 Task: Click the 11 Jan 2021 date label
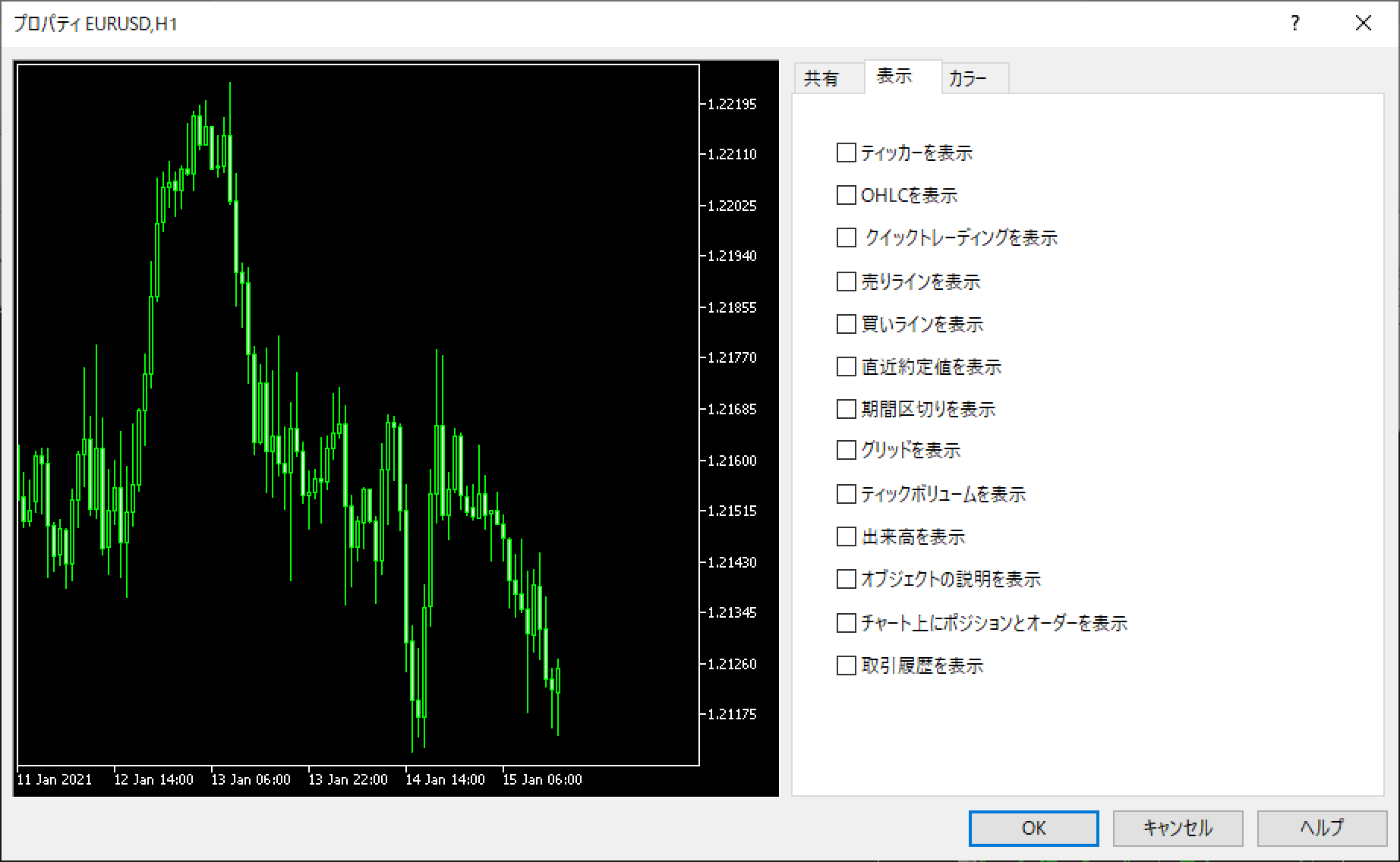[54, 780]
